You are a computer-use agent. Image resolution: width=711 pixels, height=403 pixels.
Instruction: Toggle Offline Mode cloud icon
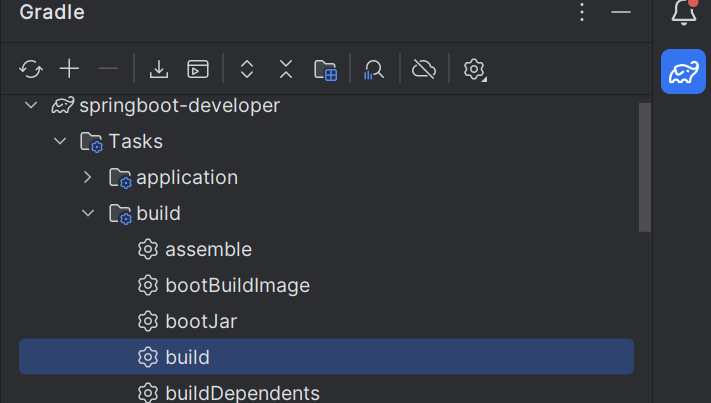[x=424, y=69]
